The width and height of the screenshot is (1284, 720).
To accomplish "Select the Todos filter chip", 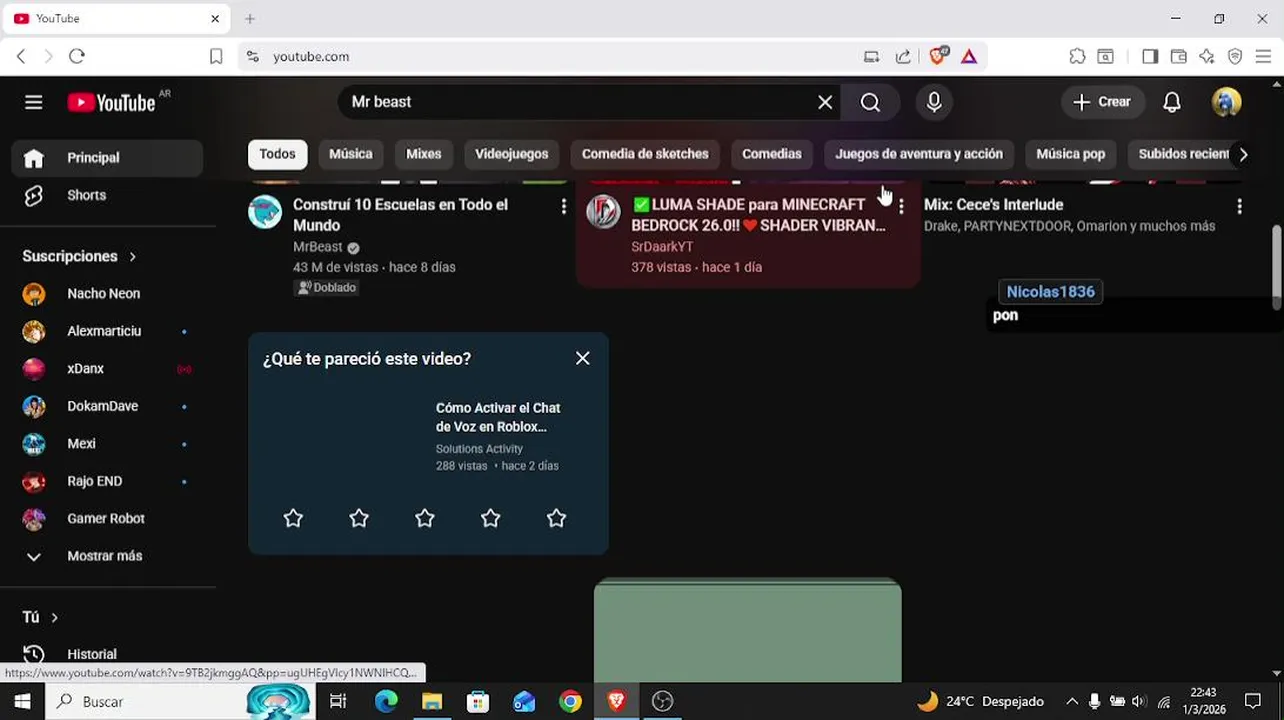I will pyautogui.click(x=277, y=154).
